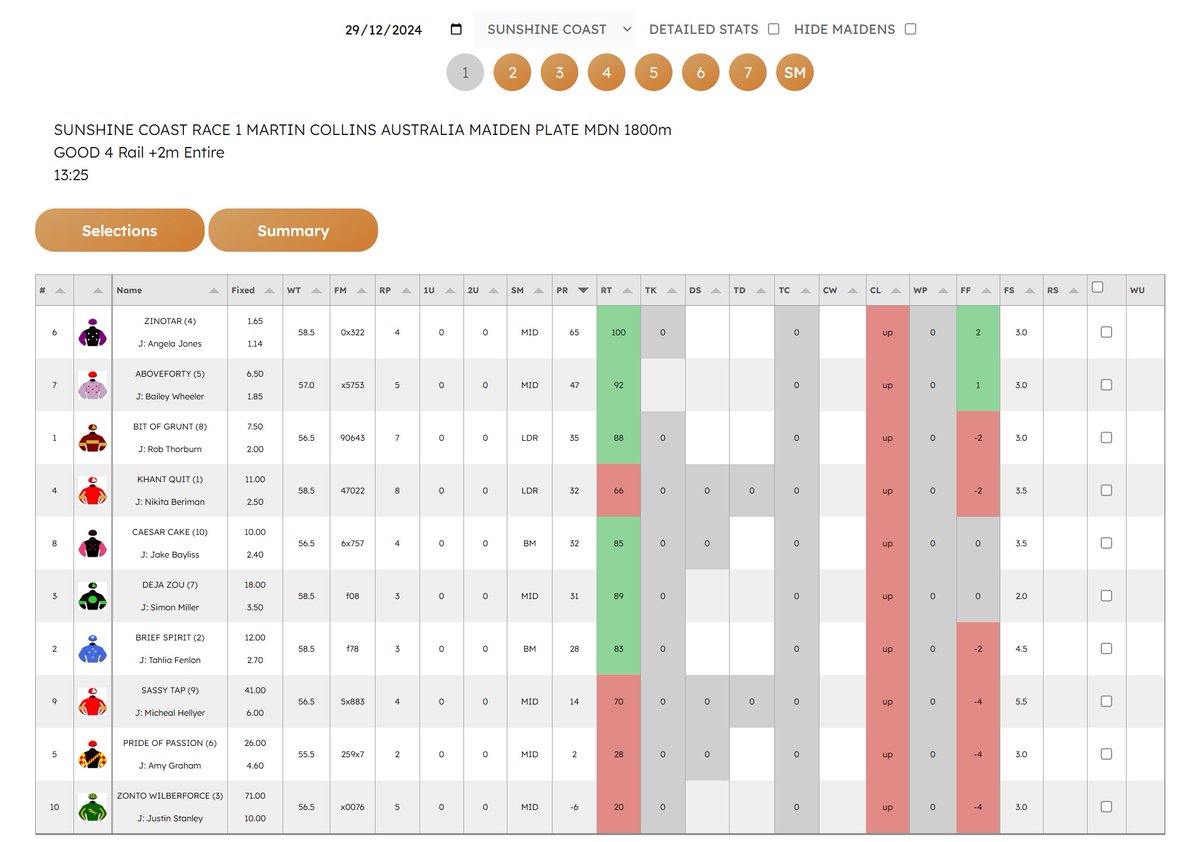Click CAESAR CAKE's jockey silks icon

coord(92,543)
